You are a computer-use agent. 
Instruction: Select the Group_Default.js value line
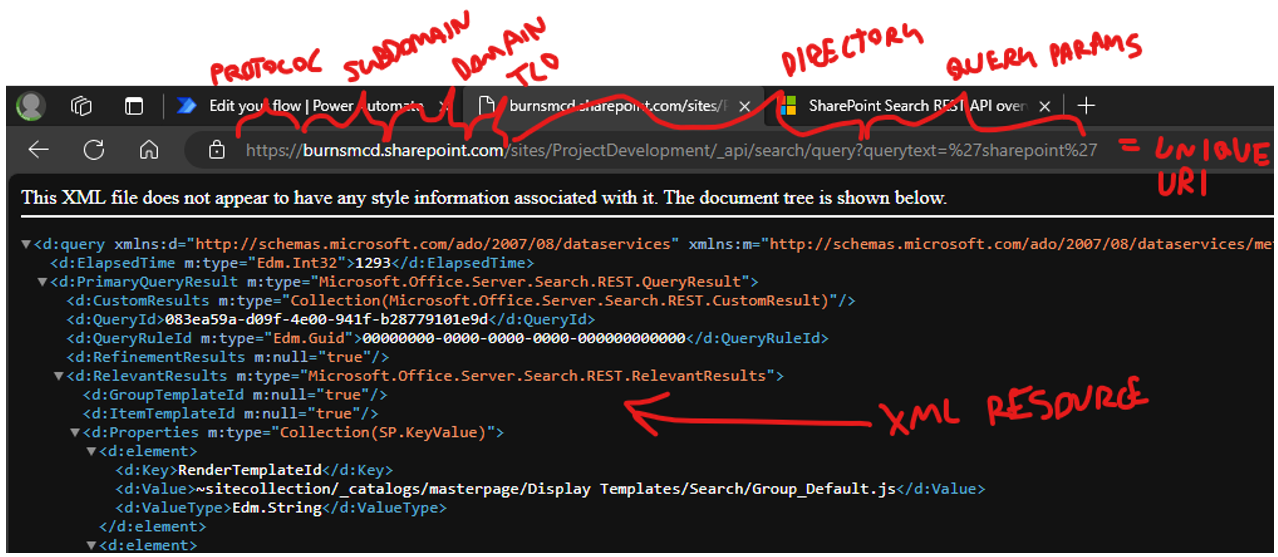tap(550, 489)
